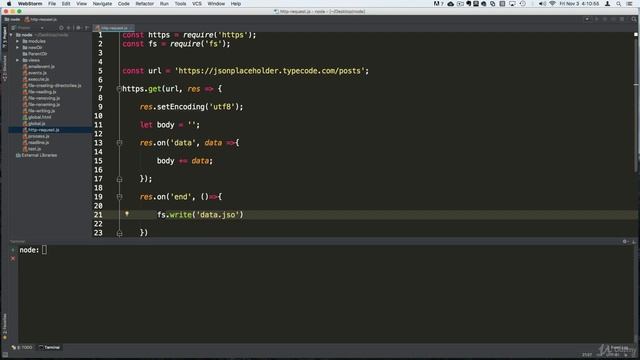Open the Code menu

coord(123,4)
